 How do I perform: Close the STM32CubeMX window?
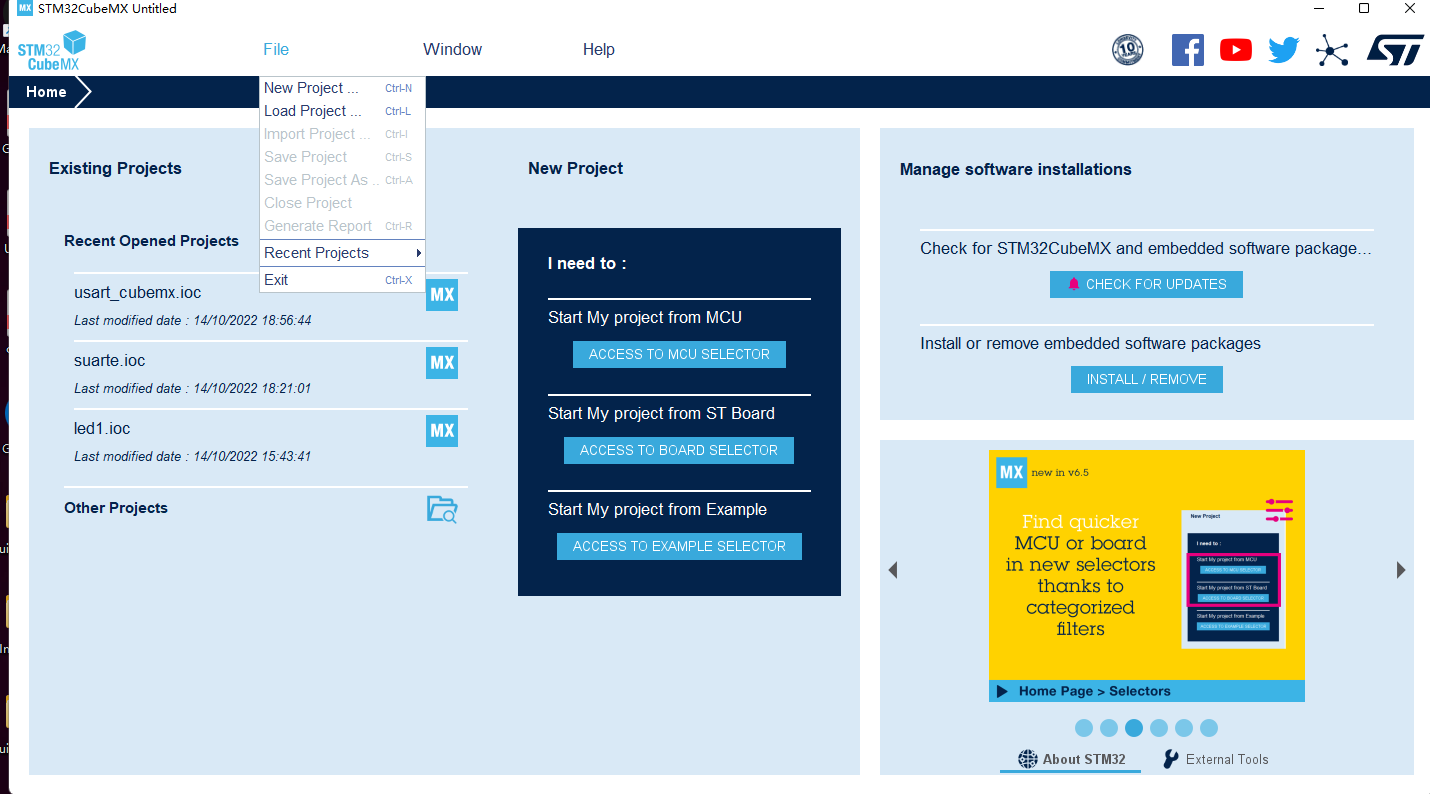1409,9
